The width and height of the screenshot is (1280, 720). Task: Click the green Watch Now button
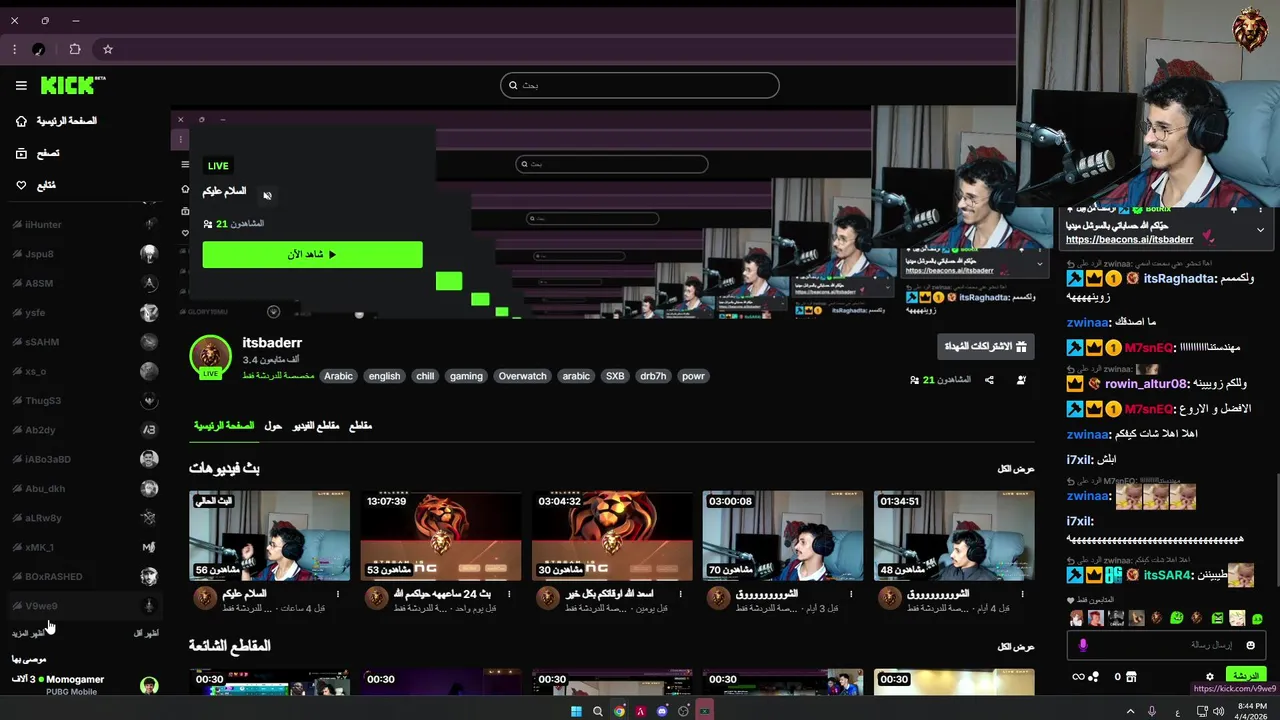point(312,254)
